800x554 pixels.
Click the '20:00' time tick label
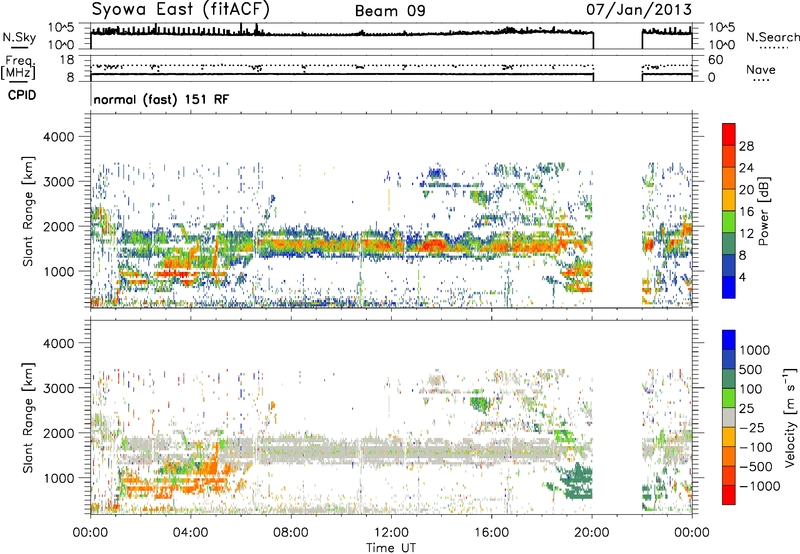click(592, 533)
